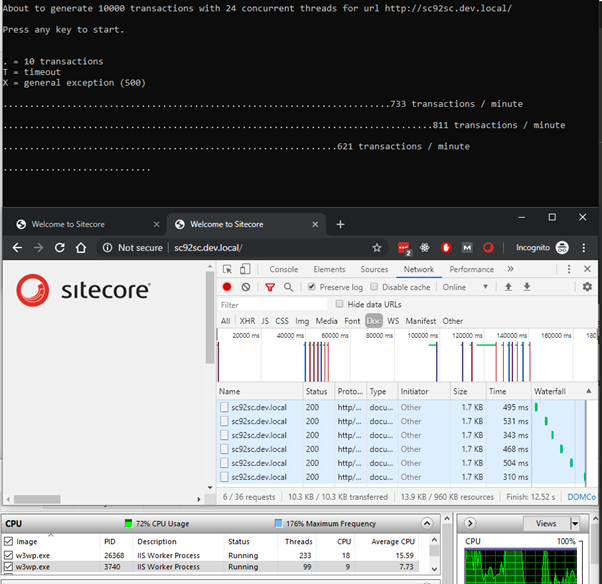The width and height of the screenshot is (602, 584).
Task: Open a new browser tab
Action: click(340, 224)
